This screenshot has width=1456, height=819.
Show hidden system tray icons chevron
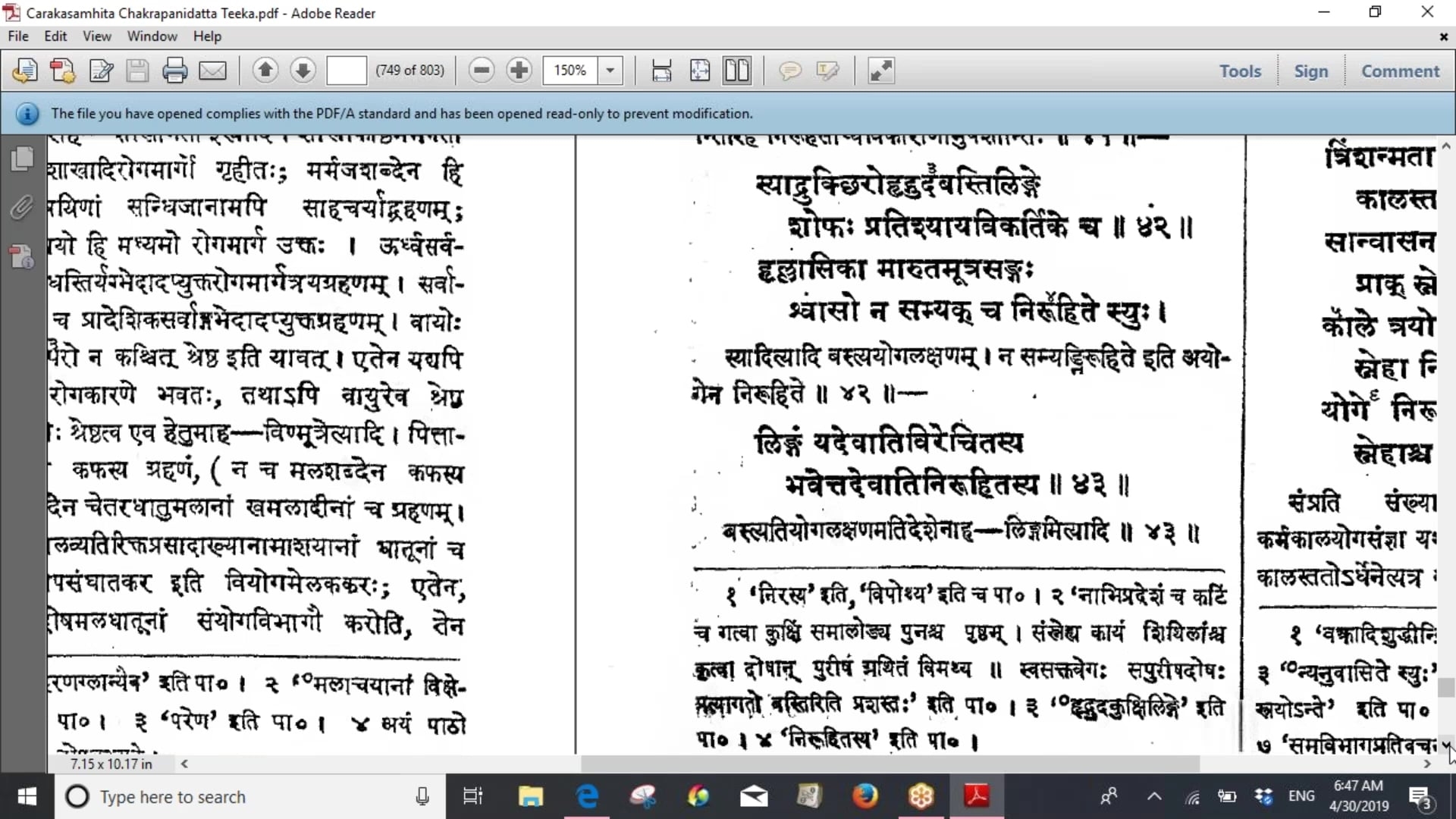1154,796
